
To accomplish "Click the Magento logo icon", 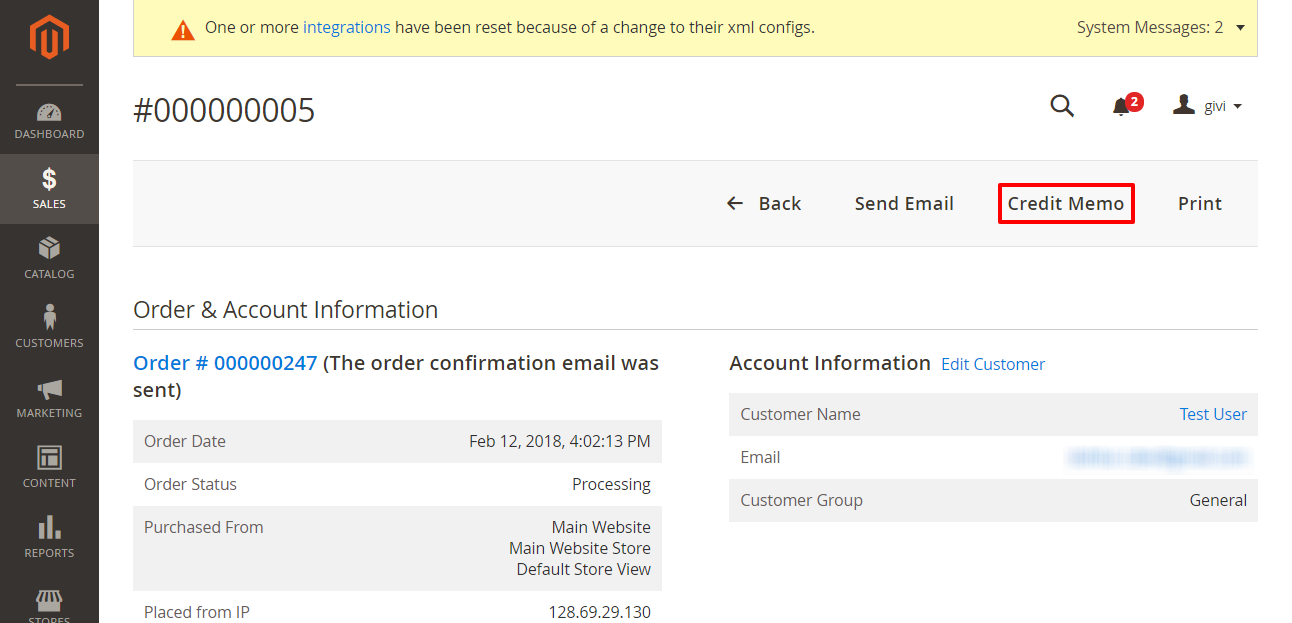I will click(x=49, y=38).
